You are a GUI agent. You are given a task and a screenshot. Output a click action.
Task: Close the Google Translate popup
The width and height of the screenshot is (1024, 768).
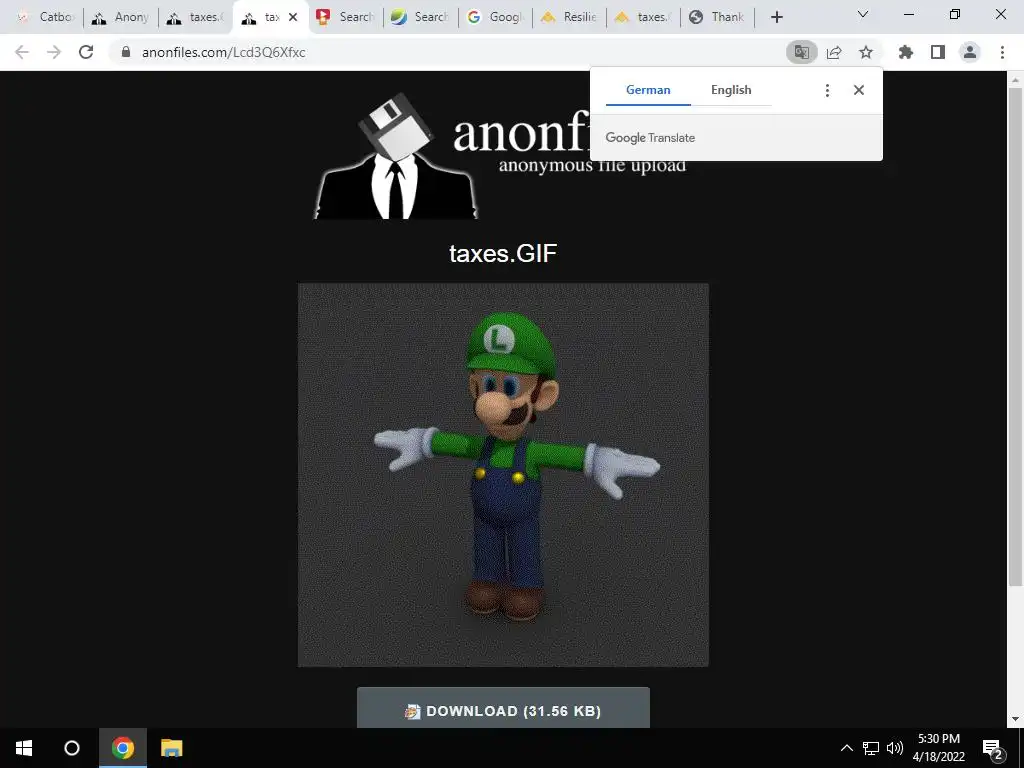click(859, 90)
